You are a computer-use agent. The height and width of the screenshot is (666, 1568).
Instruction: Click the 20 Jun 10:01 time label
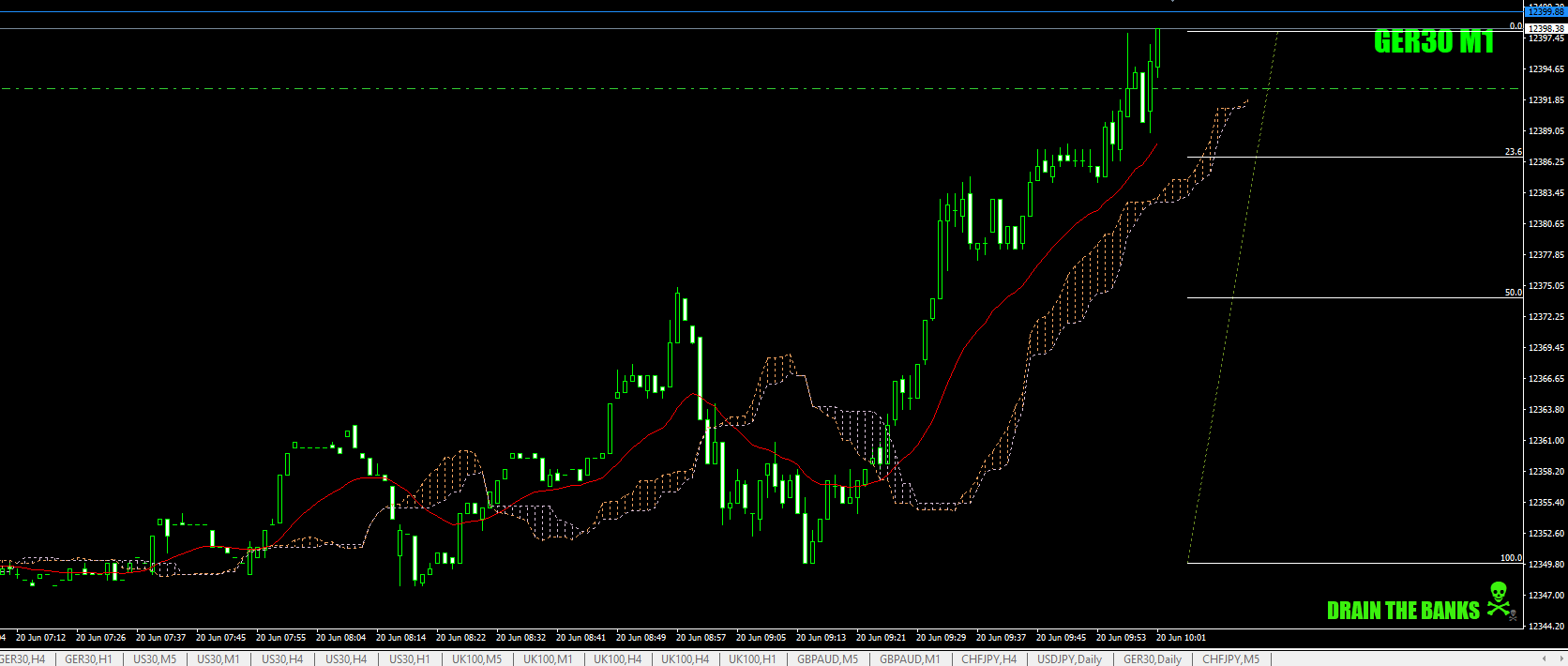1181,638
